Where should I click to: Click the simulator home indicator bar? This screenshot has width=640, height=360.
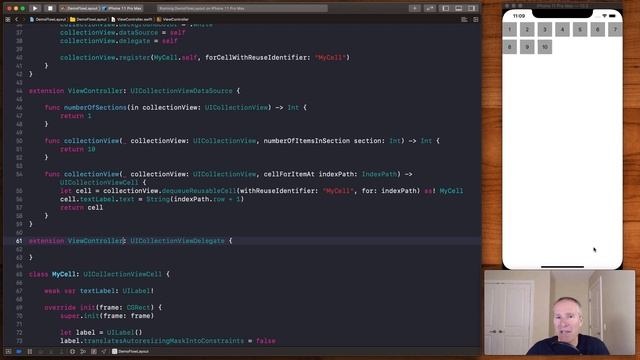tap(562, 267)
